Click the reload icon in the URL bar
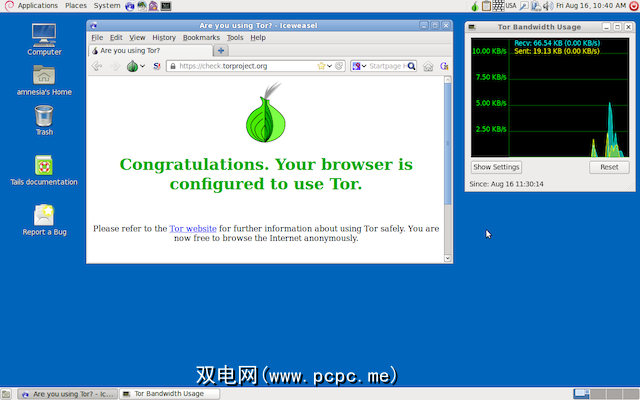The width and height of the screenshot is (640, 400). [338, 66]
